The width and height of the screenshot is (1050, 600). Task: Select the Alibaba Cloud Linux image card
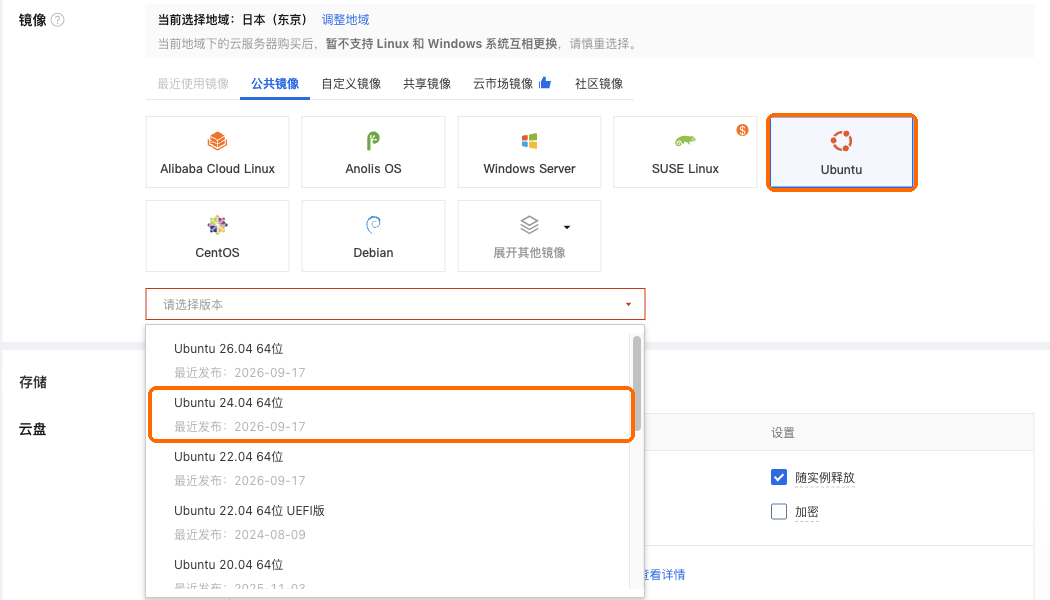click(x=218, y=152)
